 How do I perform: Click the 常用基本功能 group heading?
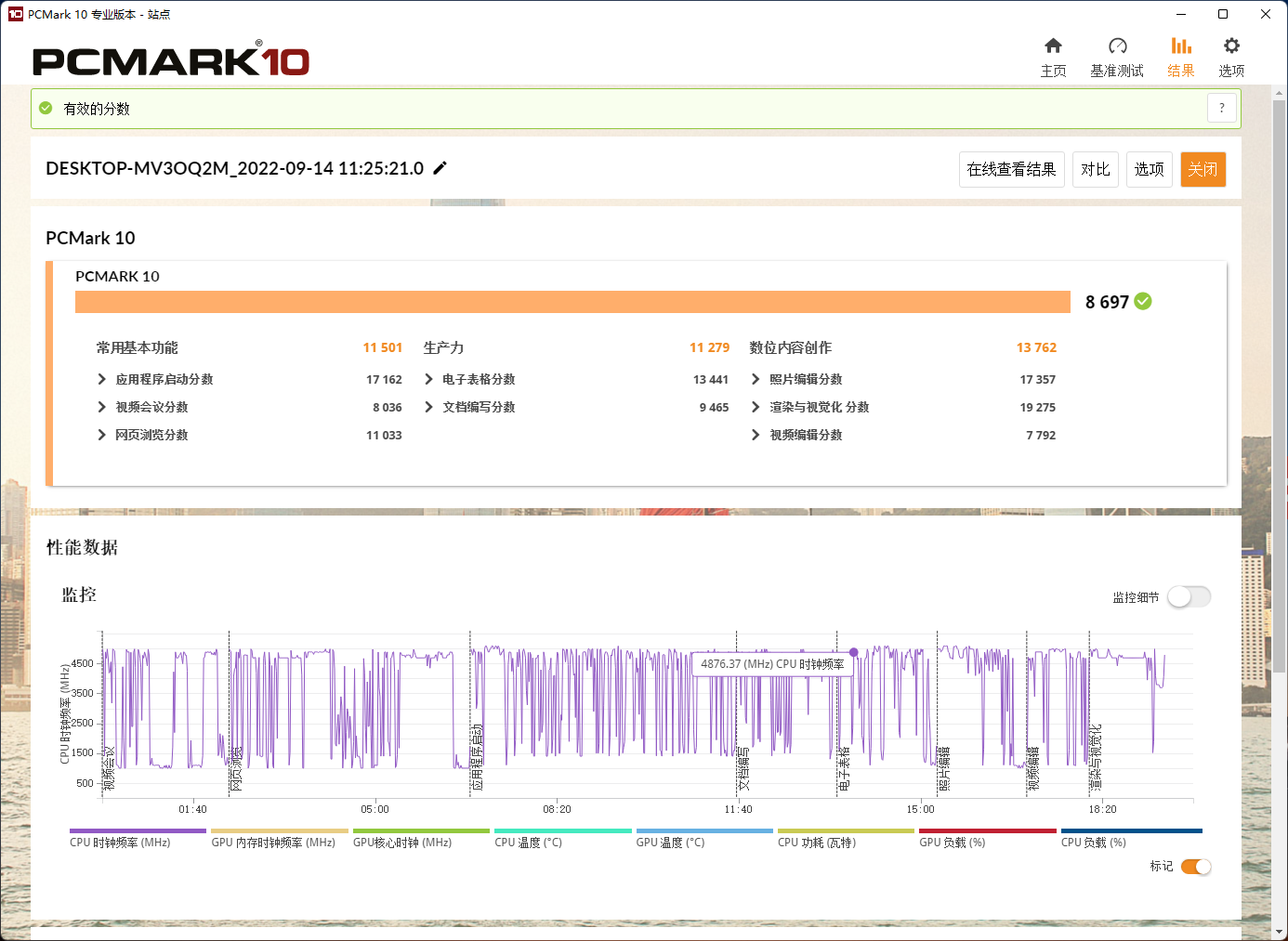(138, 347)
